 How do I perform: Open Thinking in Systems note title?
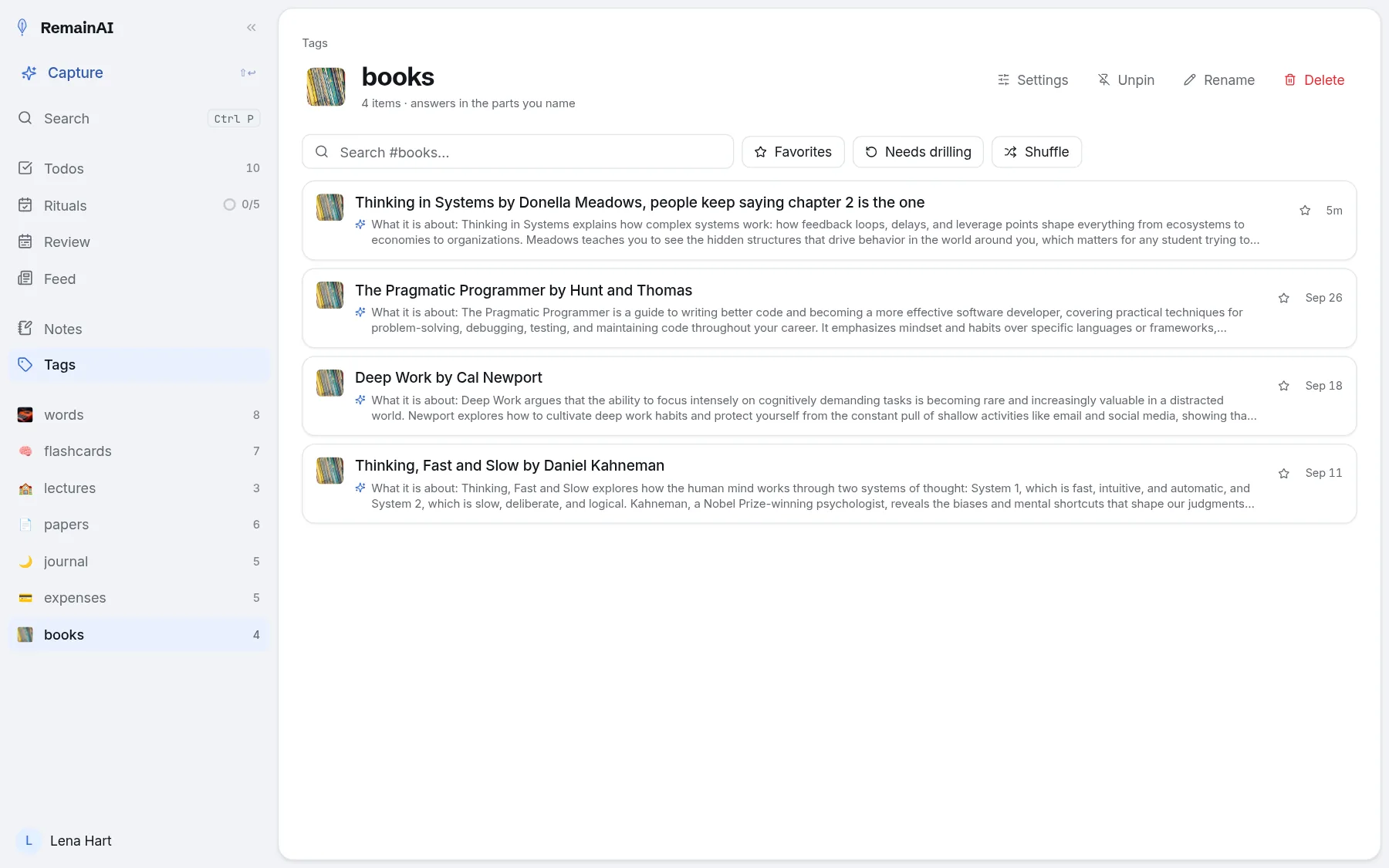click(x=640, y=202)
